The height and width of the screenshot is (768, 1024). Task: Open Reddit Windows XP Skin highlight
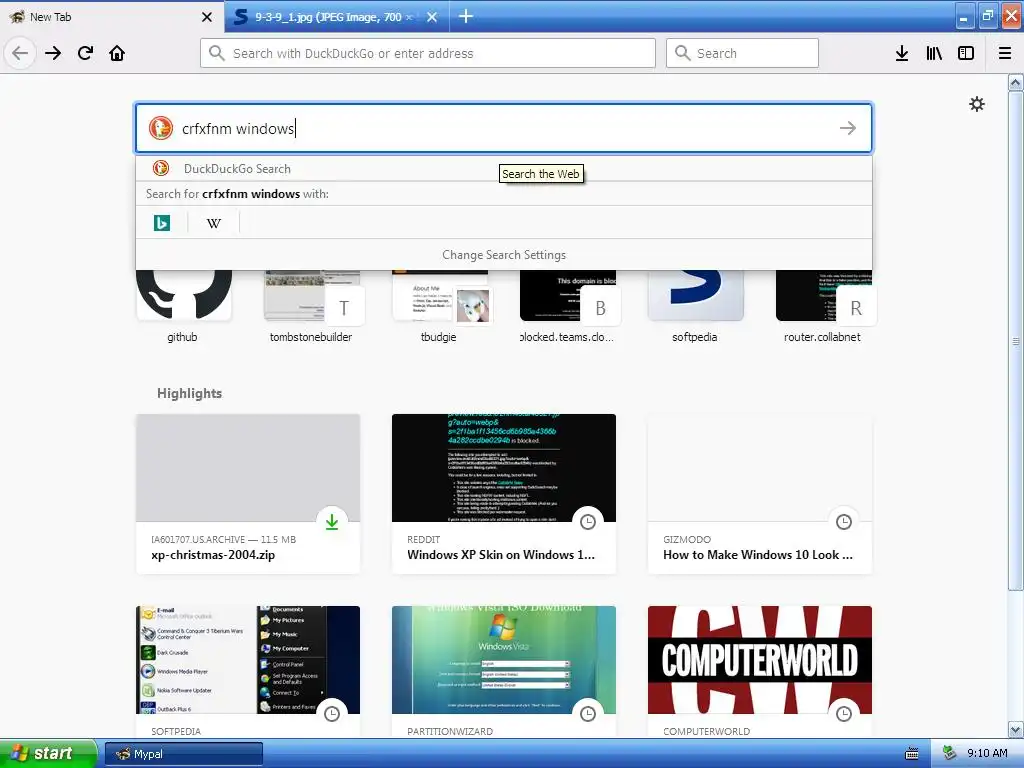pos(504,494)
